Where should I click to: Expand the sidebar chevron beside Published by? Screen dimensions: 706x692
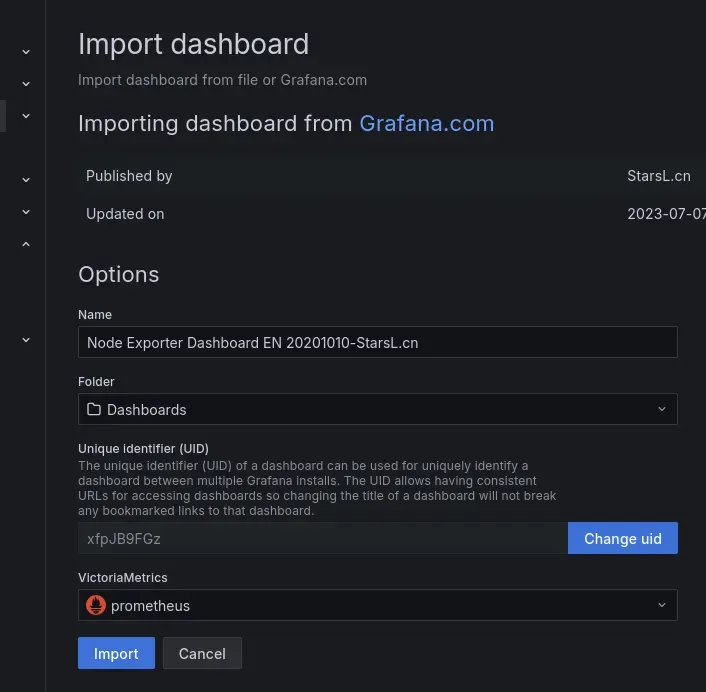(26, 180)
